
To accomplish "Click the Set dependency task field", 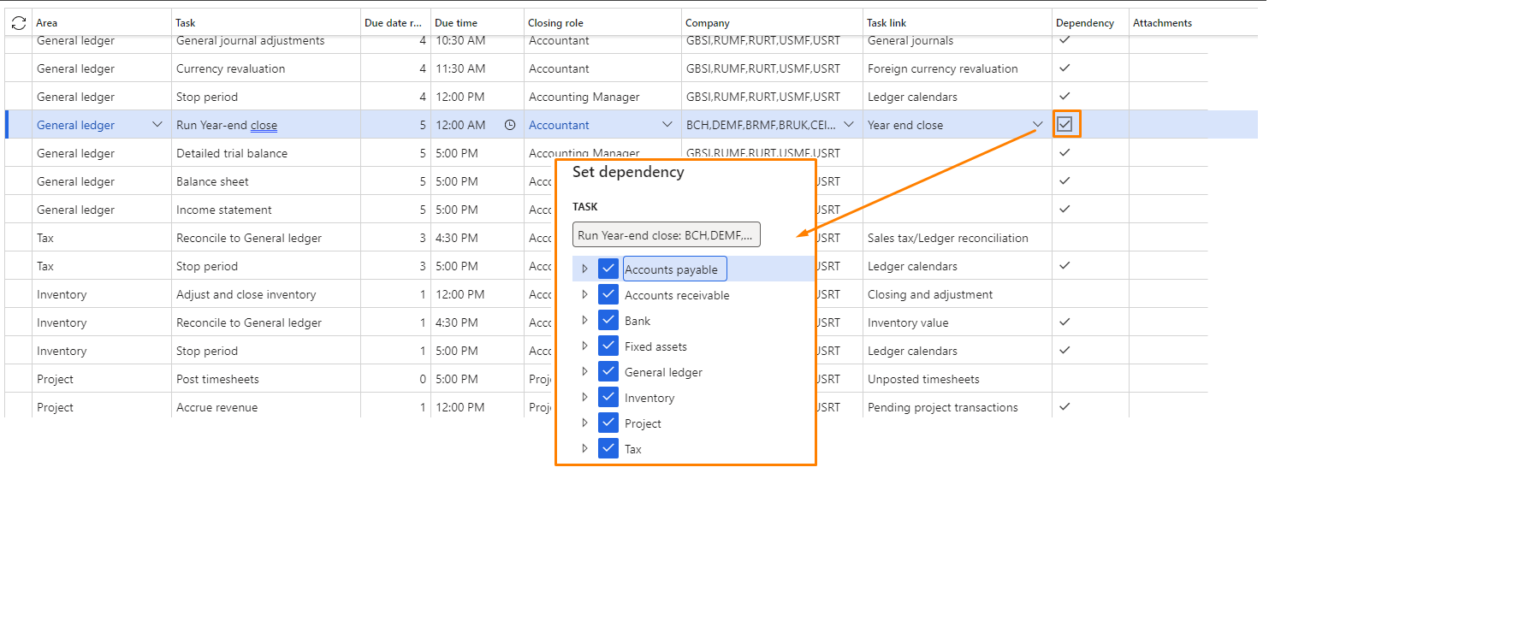I will click(x=666, y=235).
